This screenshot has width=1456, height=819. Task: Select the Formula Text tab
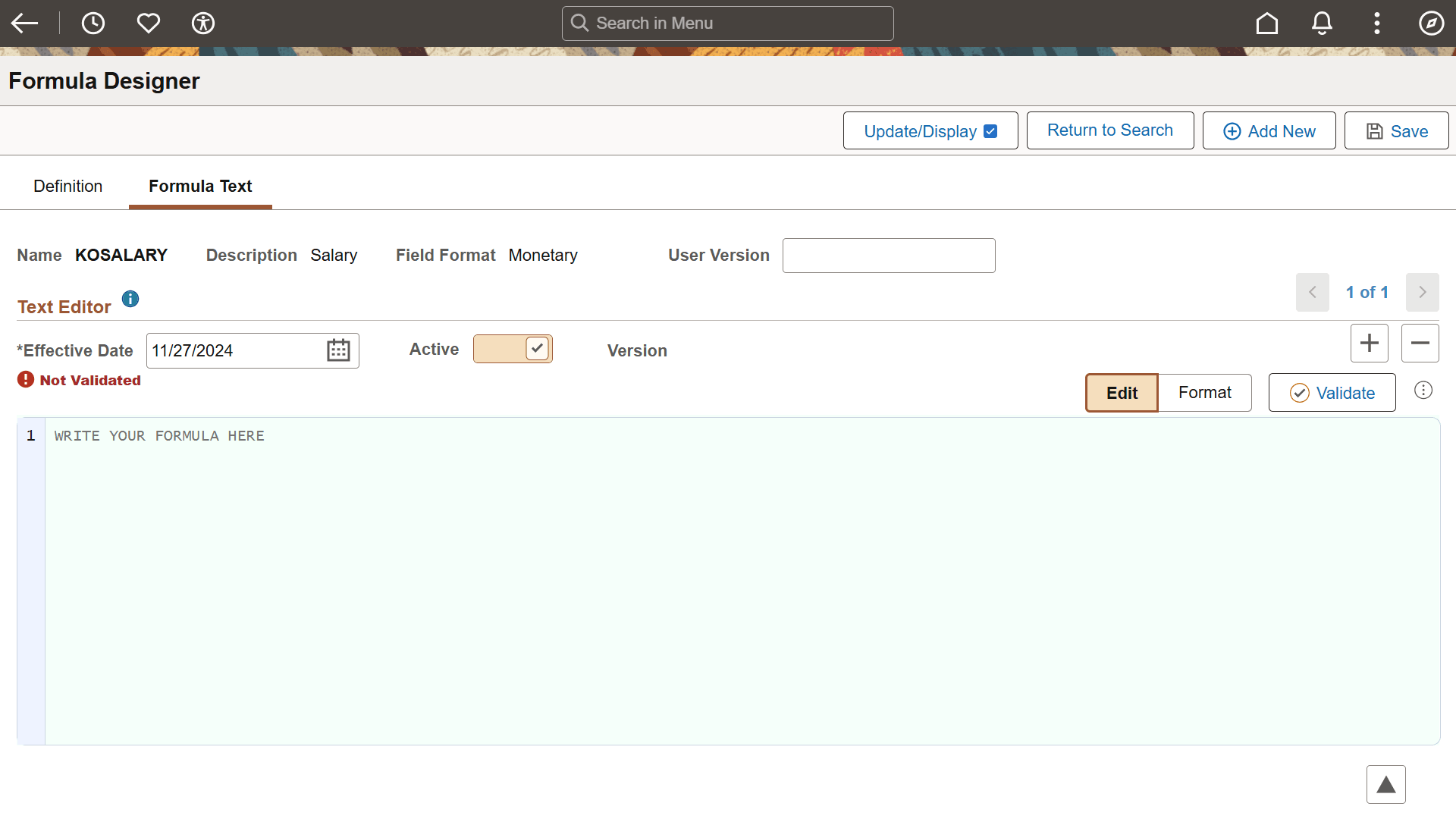(x=200, y=187)
